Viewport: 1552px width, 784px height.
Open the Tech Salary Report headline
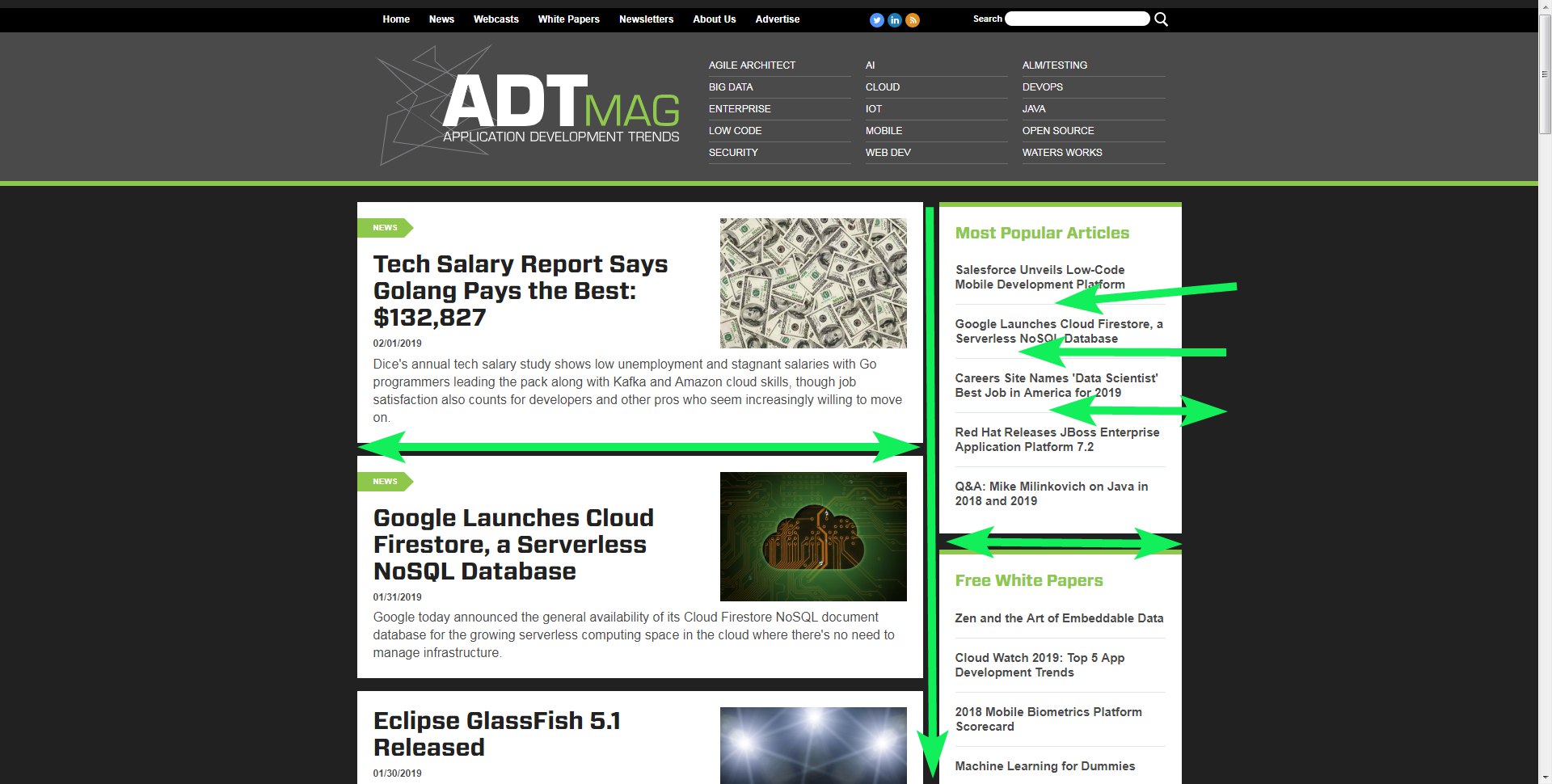pyautogui.click(x=521, y=291)
